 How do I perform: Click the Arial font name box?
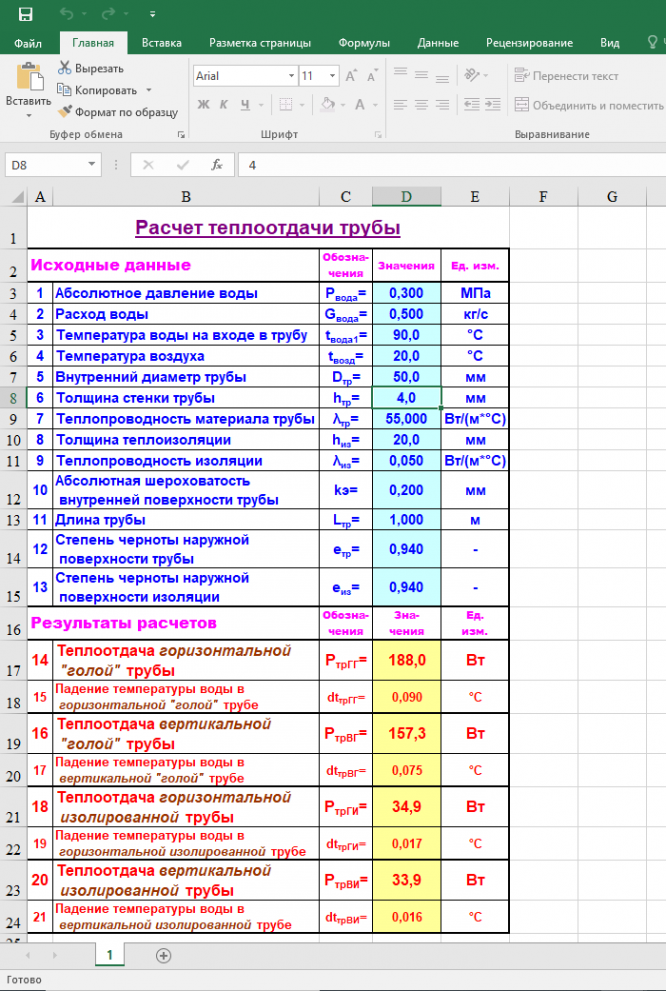(x=239, y=76)
